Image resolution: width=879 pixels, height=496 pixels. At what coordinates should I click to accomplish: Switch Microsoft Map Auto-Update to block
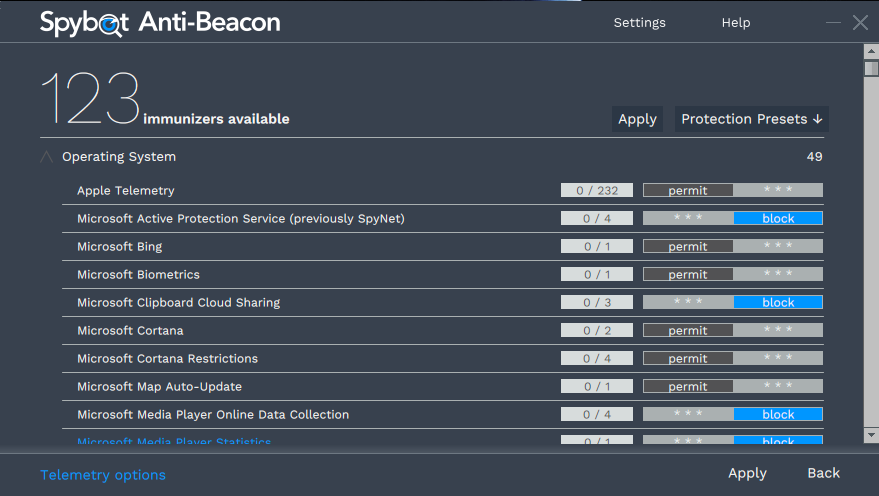[x=778, y=386]
